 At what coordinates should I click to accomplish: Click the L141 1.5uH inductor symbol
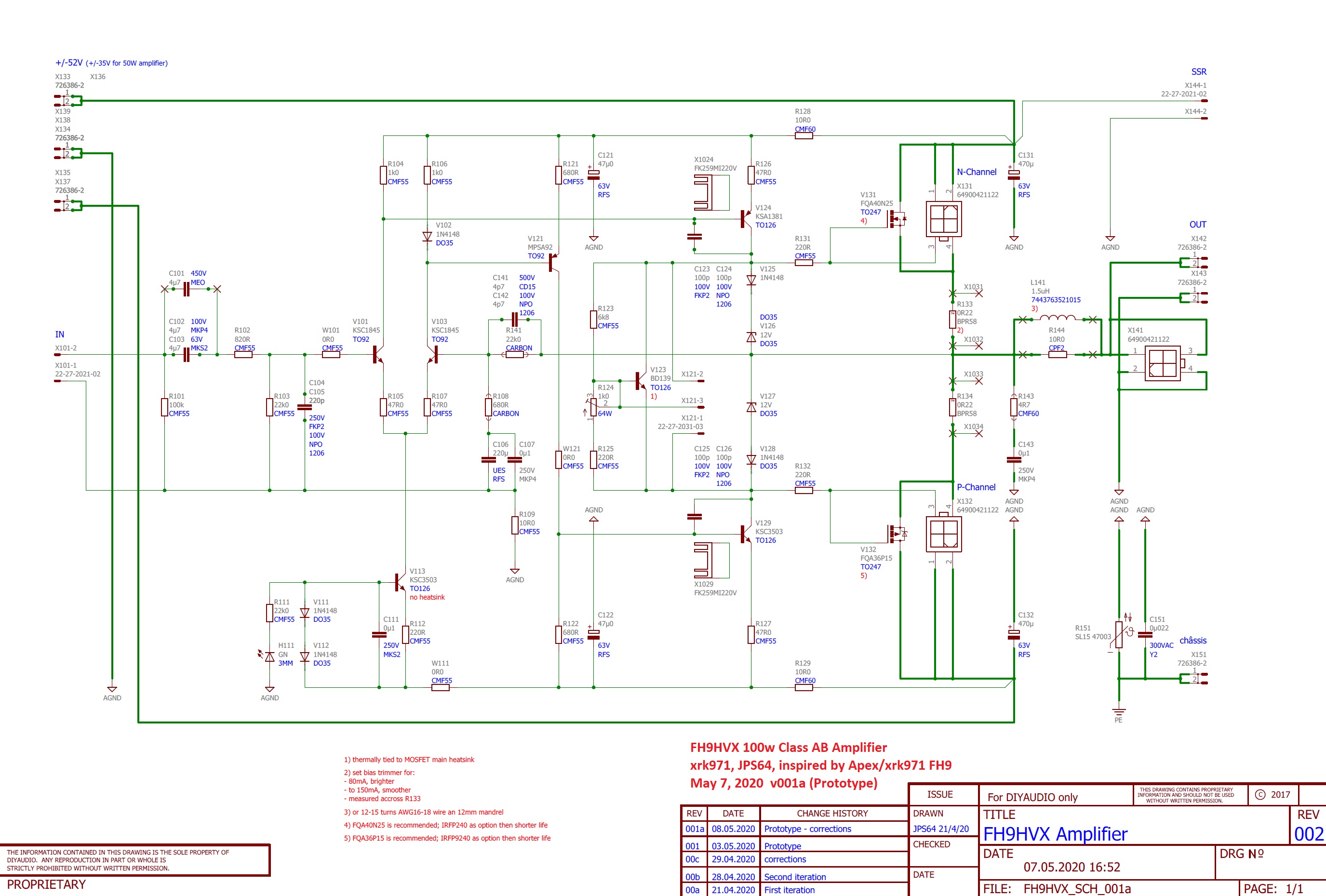[1057, 319]
